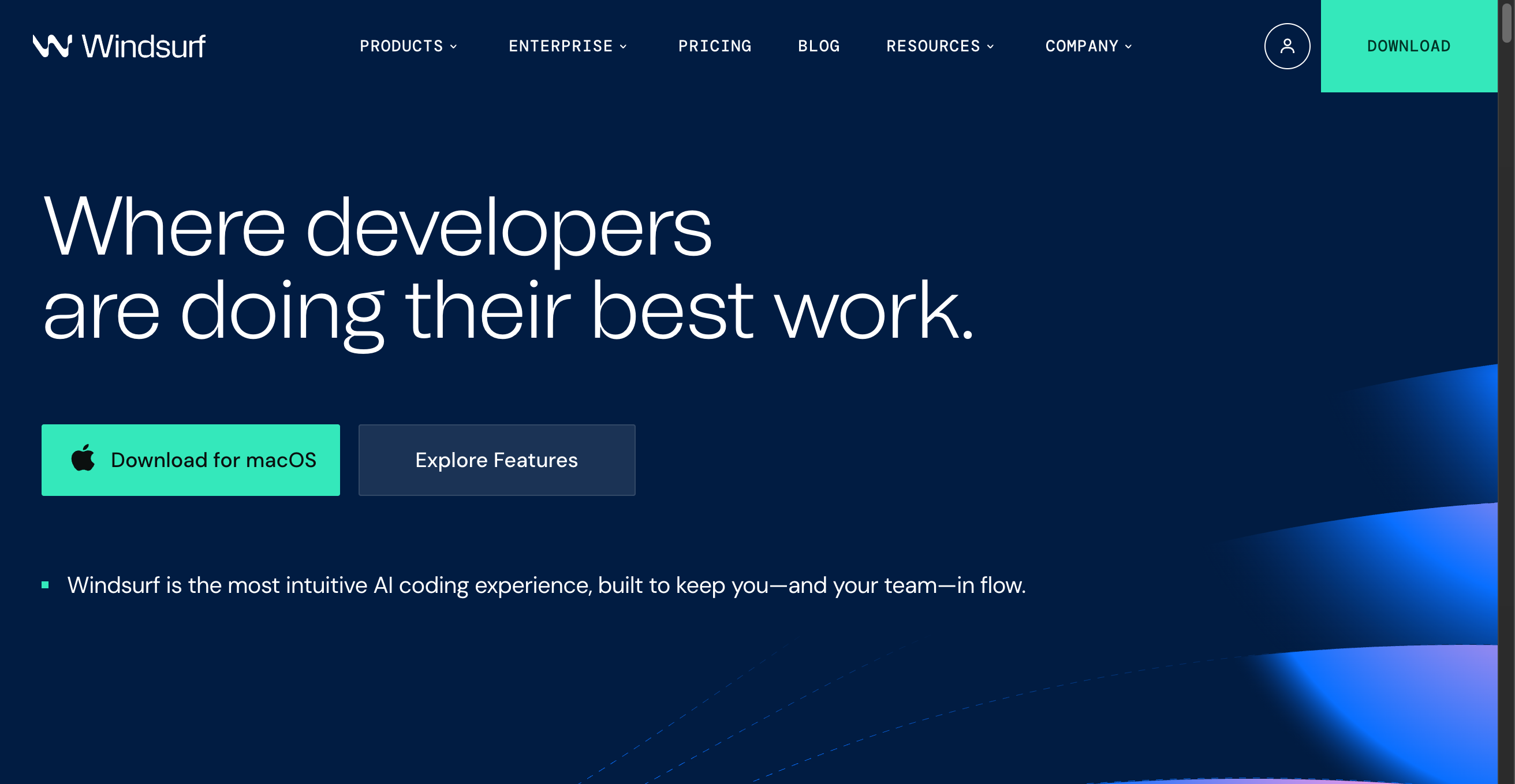
Task: Open the user account profile icon
Action: point(1287,46)
